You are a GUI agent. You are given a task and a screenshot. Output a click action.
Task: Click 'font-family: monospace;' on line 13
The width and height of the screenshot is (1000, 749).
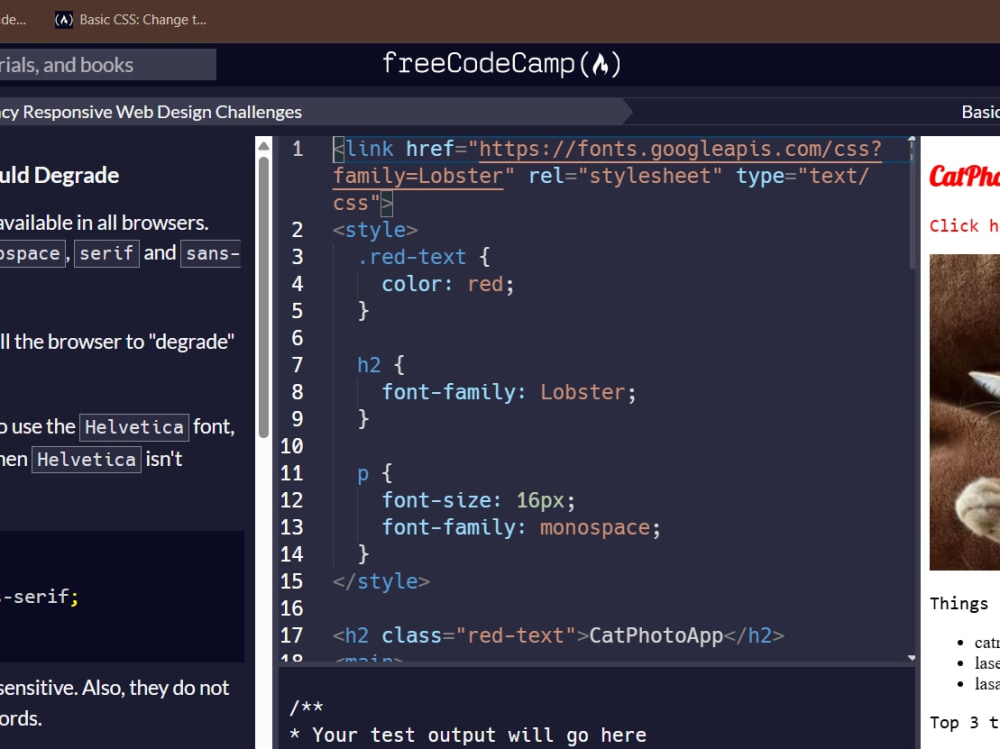pyautogui.click(x=521, y=527)
